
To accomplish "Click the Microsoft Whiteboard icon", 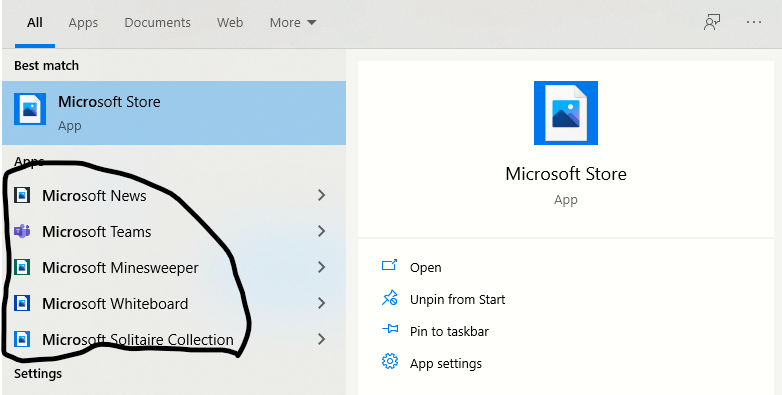I will pyautogui.click(x=22, y=303).
